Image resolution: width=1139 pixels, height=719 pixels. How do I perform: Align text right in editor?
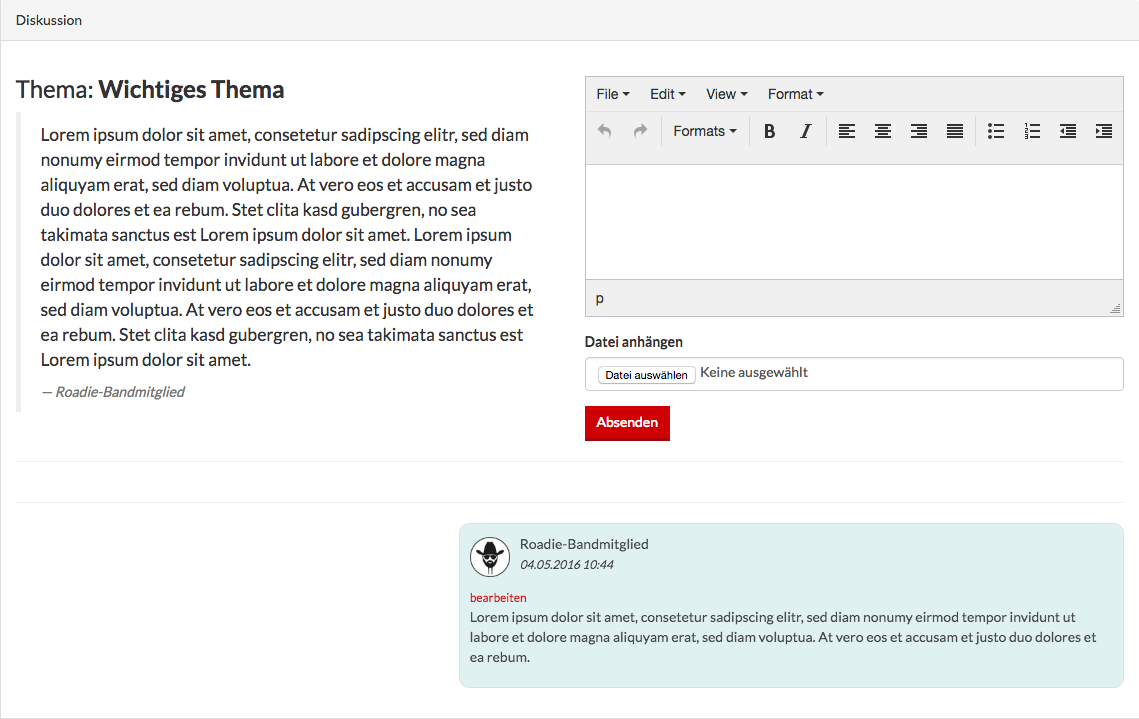click(919, 131)
